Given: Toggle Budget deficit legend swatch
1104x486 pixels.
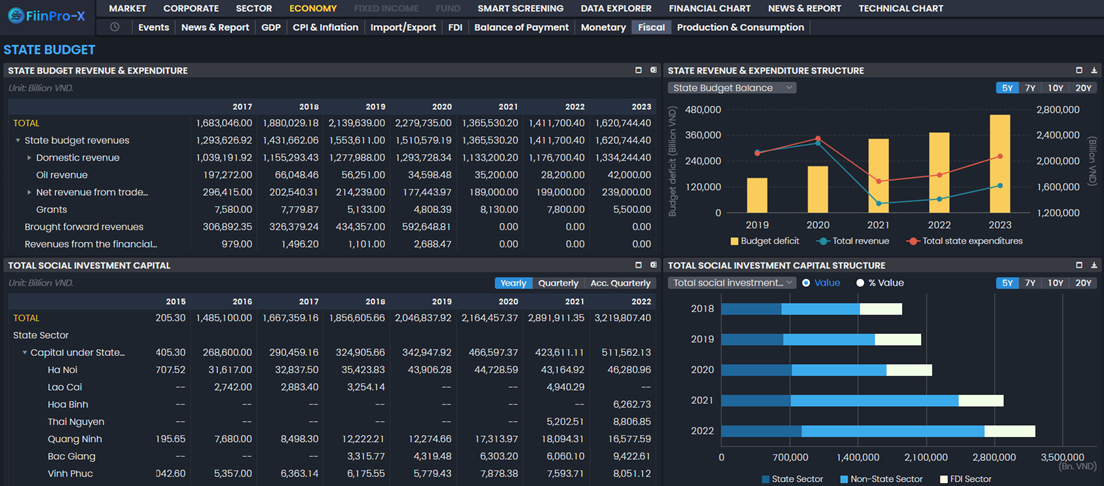Looking at the screenshot, I should [735, 241].
